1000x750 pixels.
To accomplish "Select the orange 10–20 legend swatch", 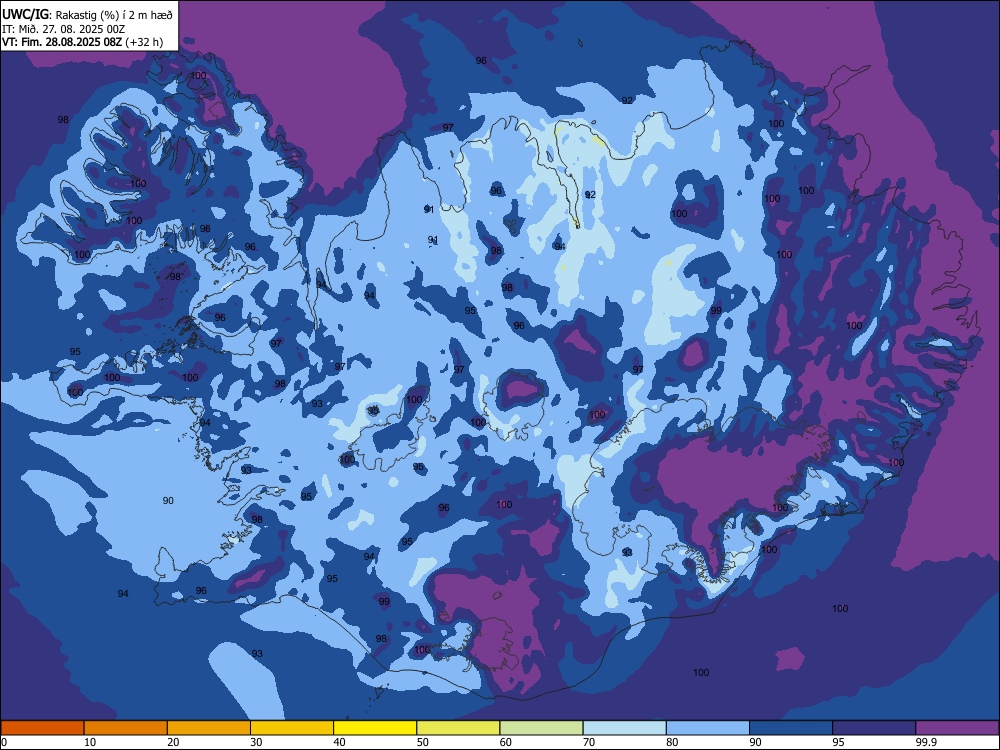I will pyautogui.click(x=126, y=728).
